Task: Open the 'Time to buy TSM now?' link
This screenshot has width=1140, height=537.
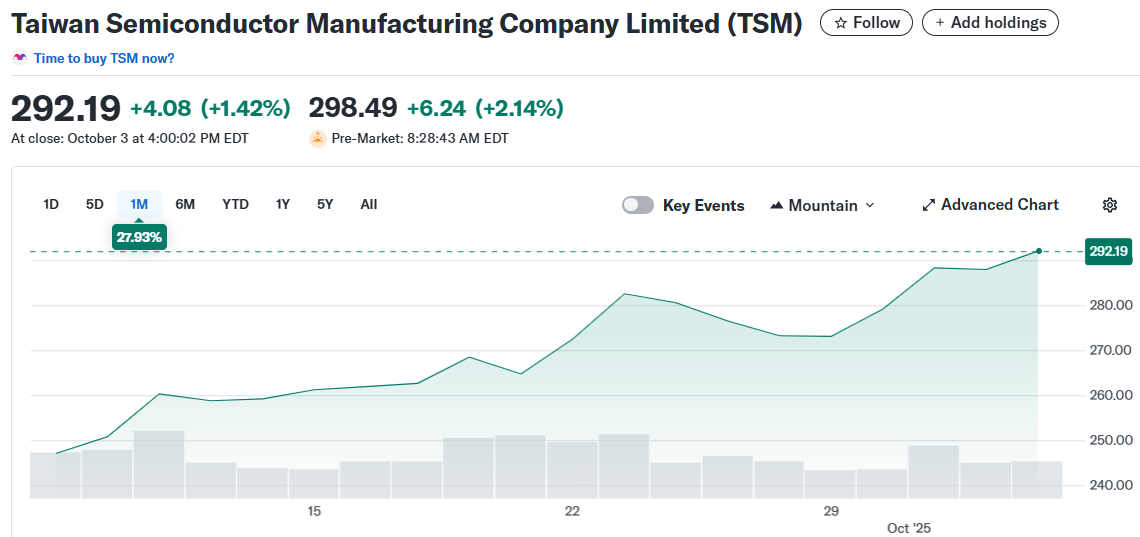Action: pos(104,58)
